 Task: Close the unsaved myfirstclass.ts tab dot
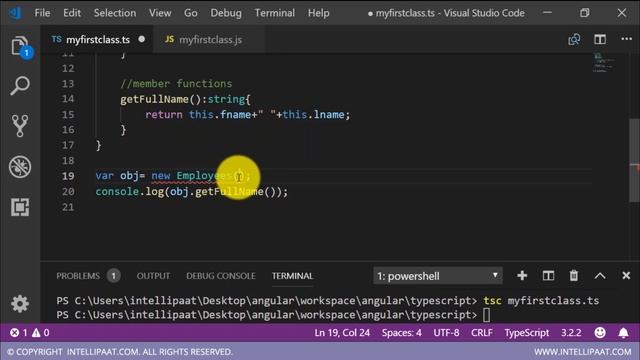point(141,39)
